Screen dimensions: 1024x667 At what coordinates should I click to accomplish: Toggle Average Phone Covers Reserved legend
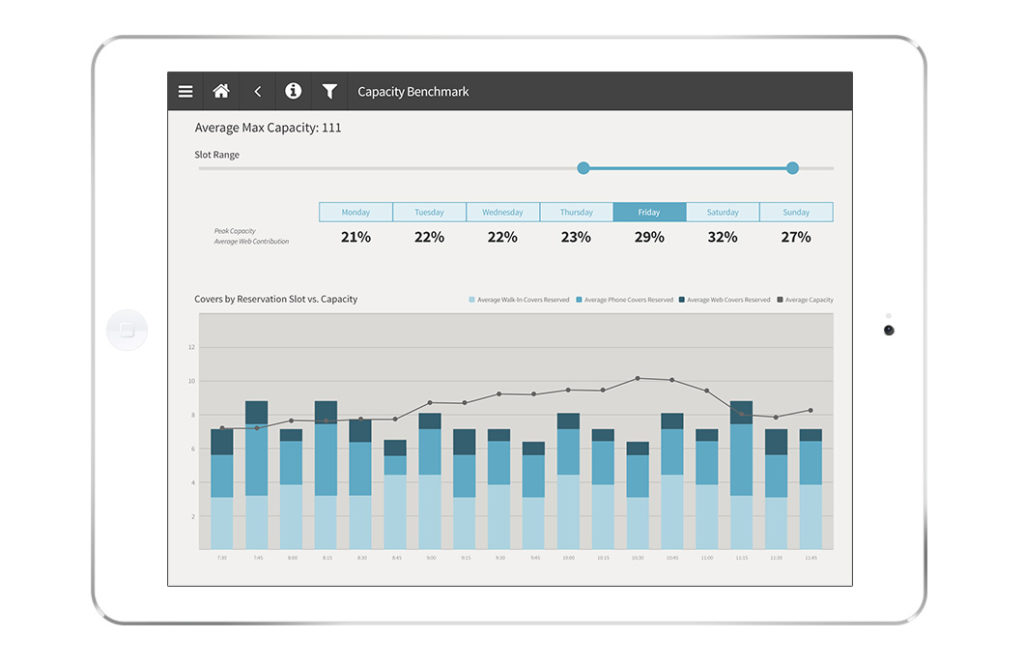pos(625,300)
